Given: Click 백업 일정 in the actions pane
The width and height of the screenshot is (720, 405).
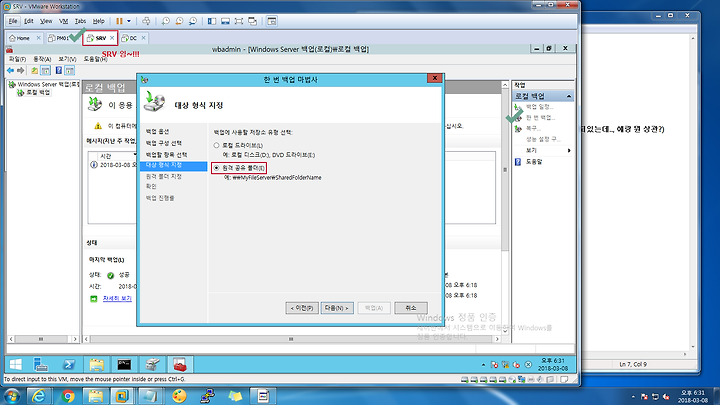Looking at the screenshot, I should pyautogui.click(x=539, y=107).
